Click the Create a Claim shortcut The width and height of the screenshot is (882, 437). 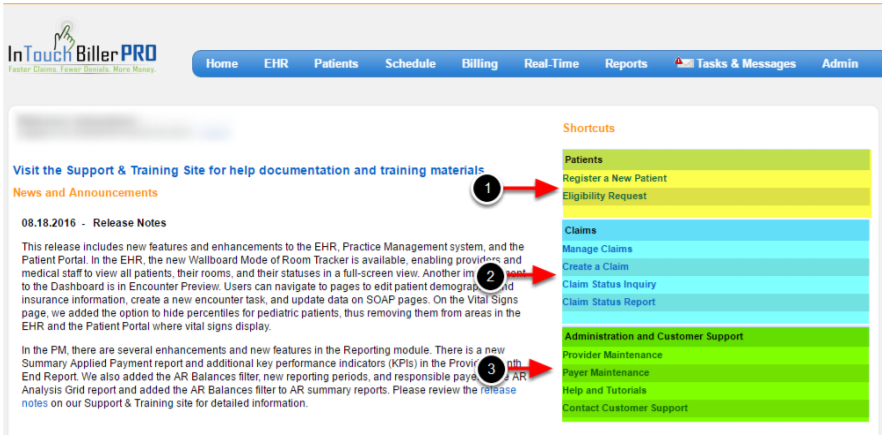coord(595,267)
